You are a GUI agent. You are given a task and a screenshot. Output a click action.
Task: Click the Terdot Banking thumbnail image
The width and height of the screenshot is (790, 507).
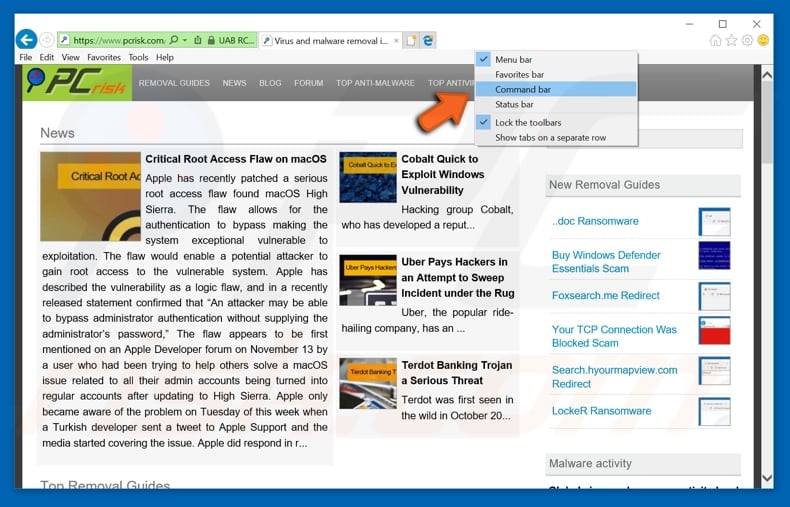pos(368,383)
